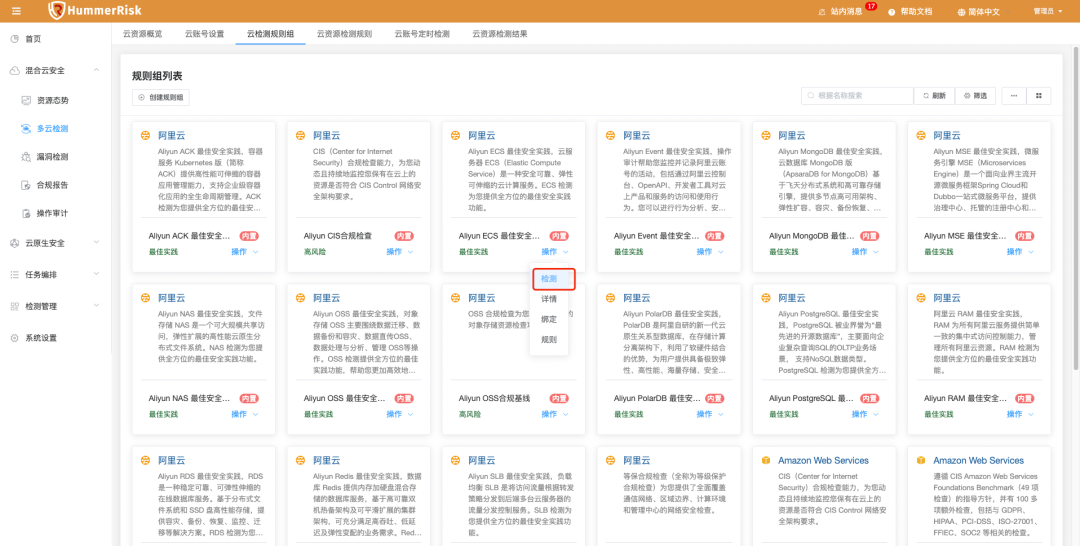Click the 筛选 filter button

(x=975, y=96)
